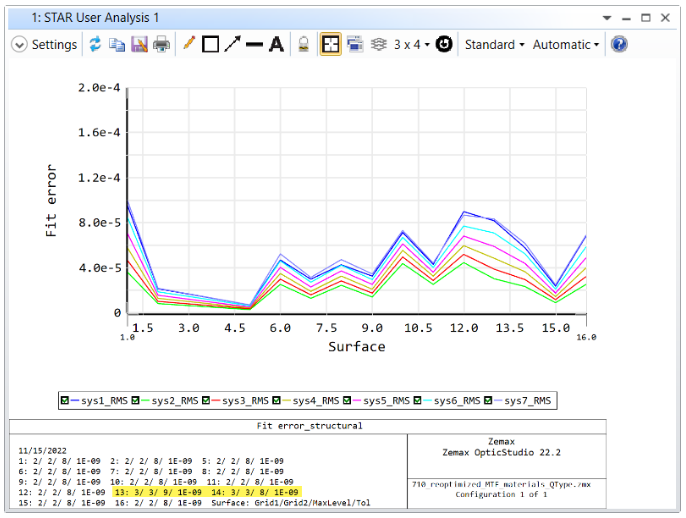
Task: Select the text annotation 'A' tool
Action: (276, 44)
